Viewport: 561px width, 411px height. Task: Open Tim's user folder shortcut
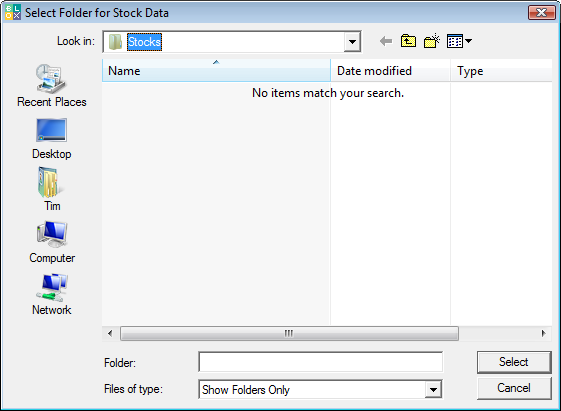click(52, 190)
